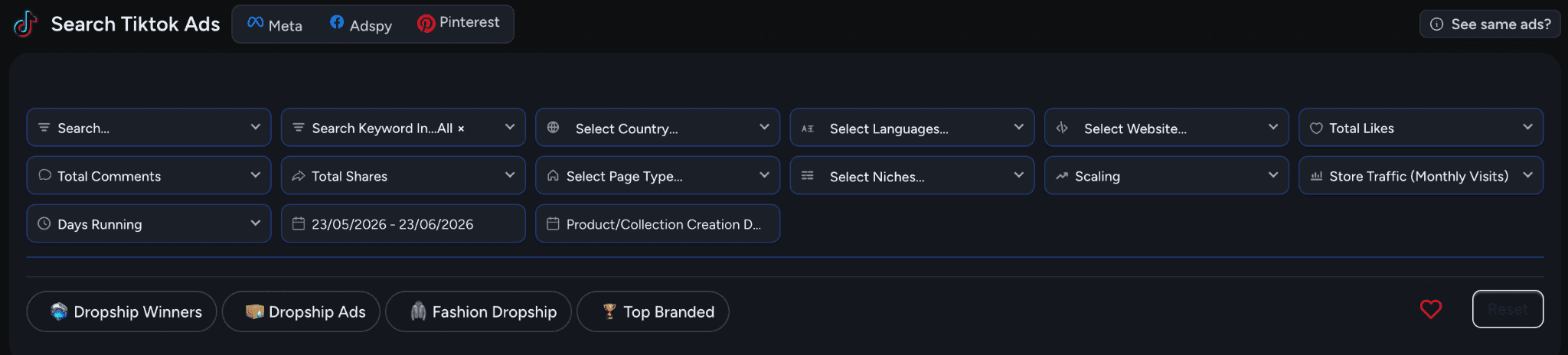
Task: Click the TikTok logo icon
Action: [x=25, y=24]
